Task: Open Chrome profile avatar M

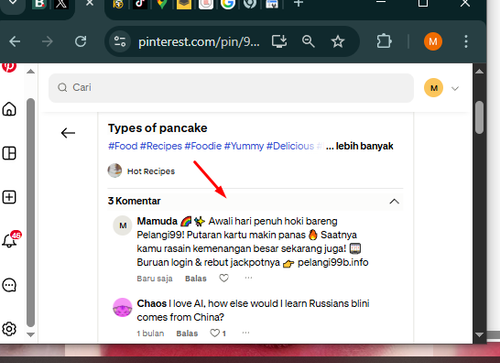Action: [x=433, y=42]
